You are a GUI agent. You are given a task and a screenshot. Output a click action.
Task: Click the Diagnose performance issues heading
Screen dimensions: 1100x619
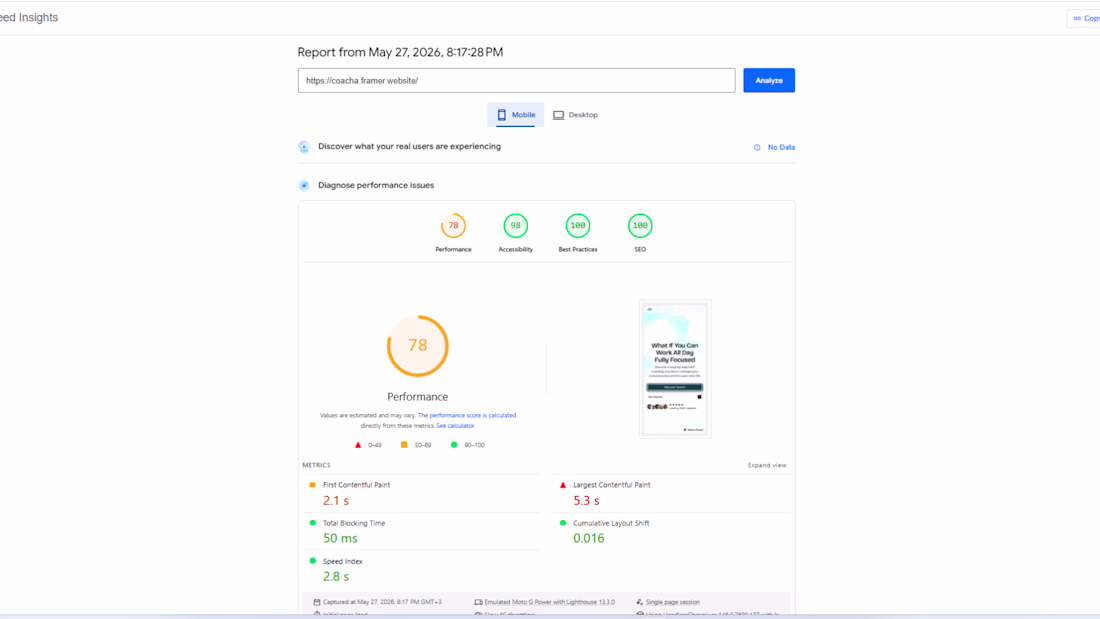click(376, 185)
